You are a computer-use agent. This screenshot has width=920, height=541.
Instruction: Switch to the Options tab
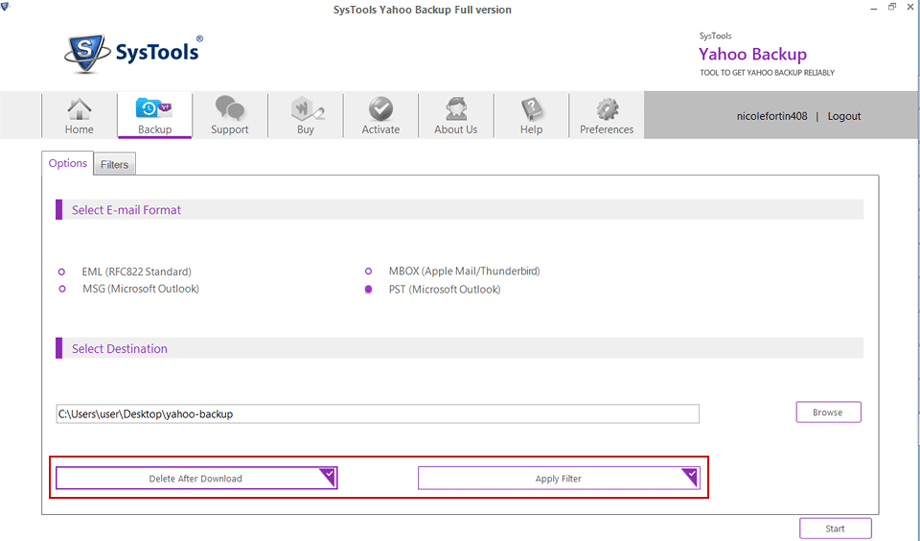pos(67,163)
